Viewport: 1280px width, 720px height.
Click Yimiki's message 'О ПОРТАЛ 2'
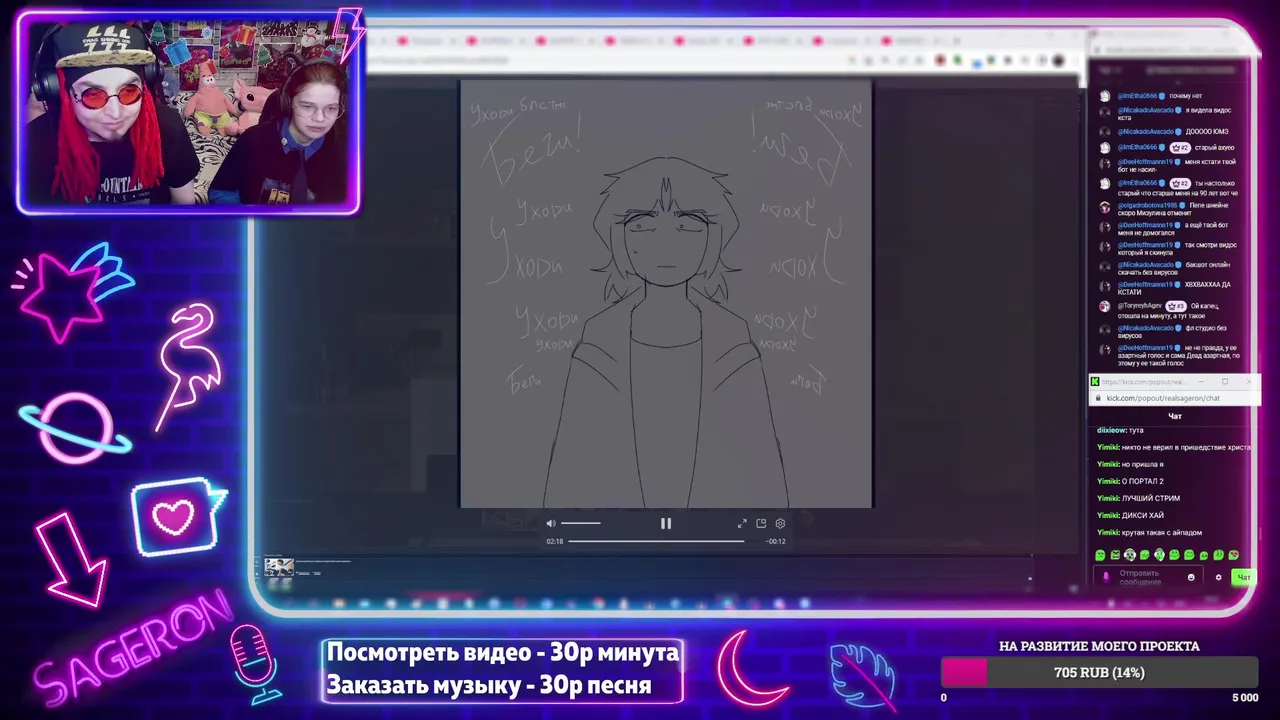coord(1143,481)
